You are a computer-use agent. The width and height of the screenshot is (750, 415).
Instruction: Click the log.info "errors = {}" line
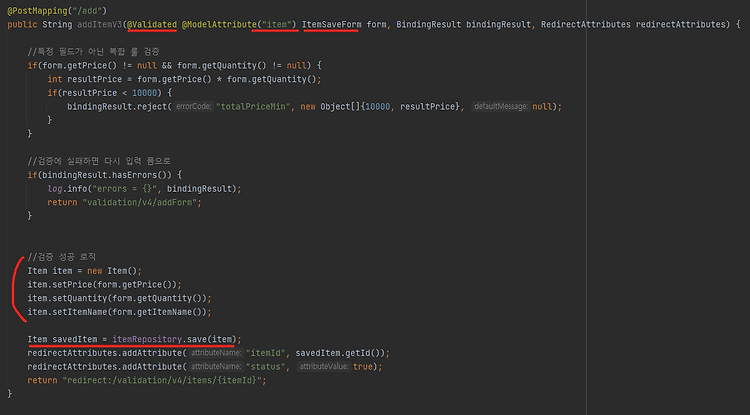pos(144,188)
